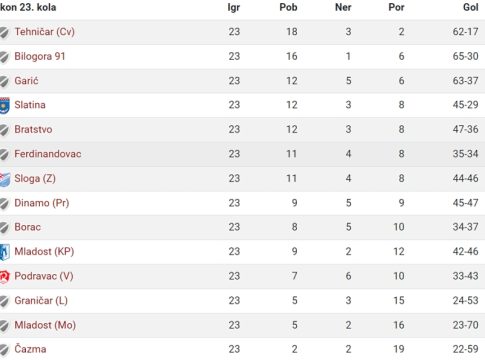Click the Gol column header
The width and height of the screenshot is (485, 360).
coord(471,7)
